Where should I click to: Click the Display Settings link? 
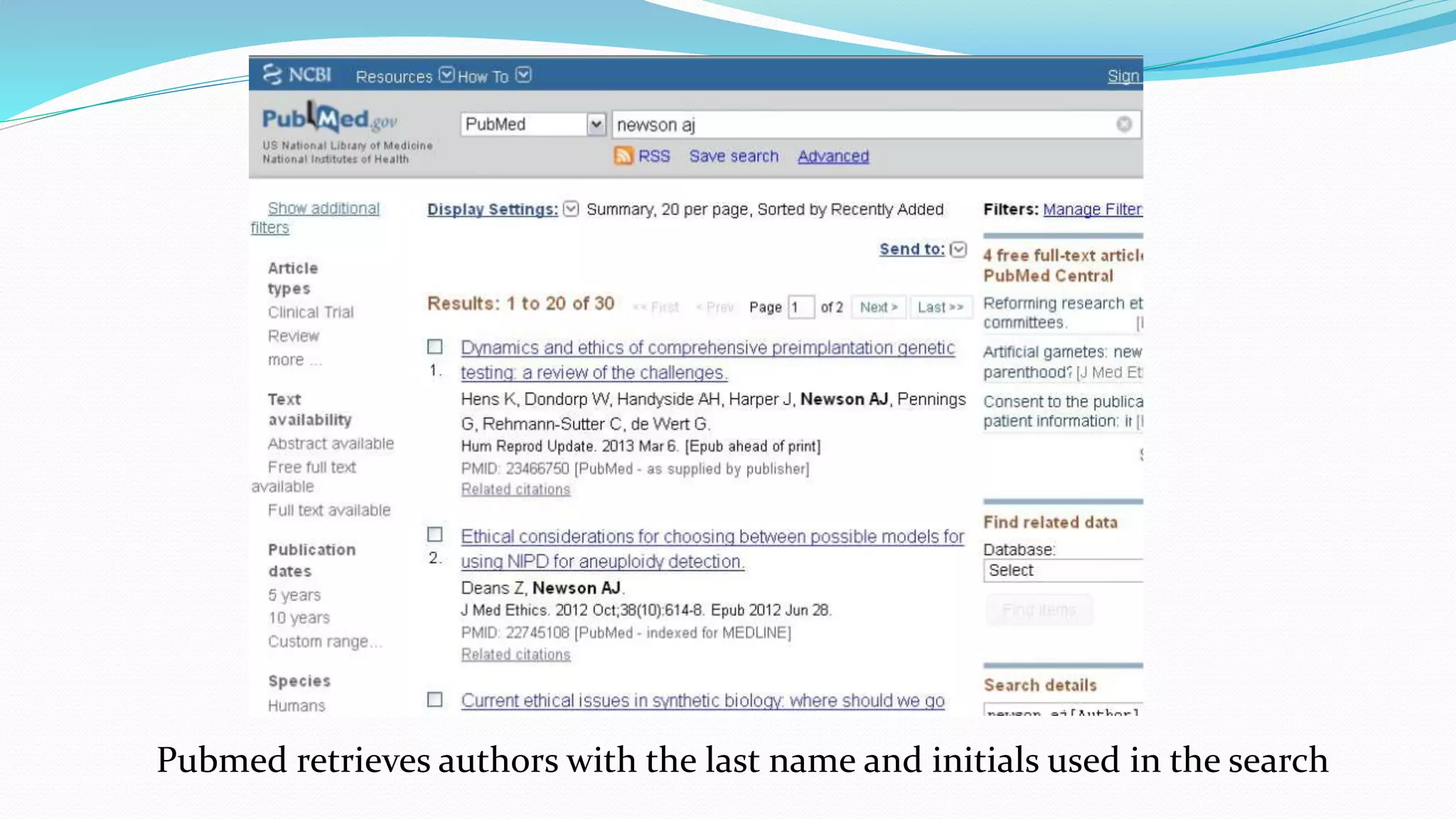click(x=493, y=209)
